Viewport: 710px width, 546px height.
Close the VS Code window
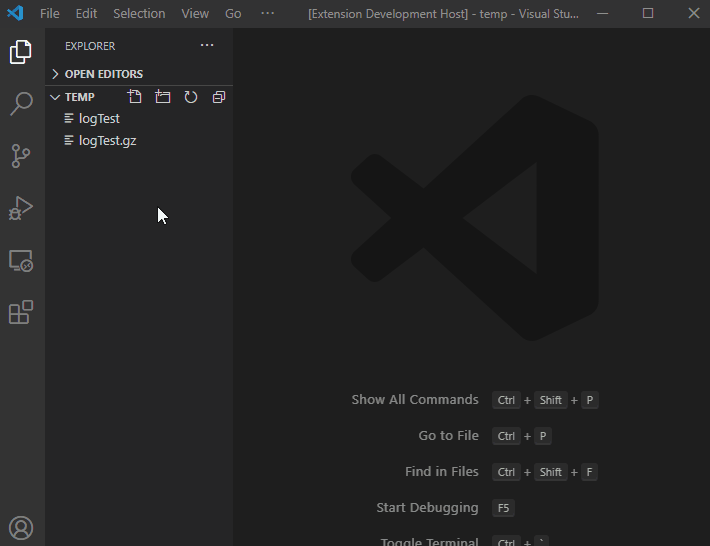[x=694, y=14]
